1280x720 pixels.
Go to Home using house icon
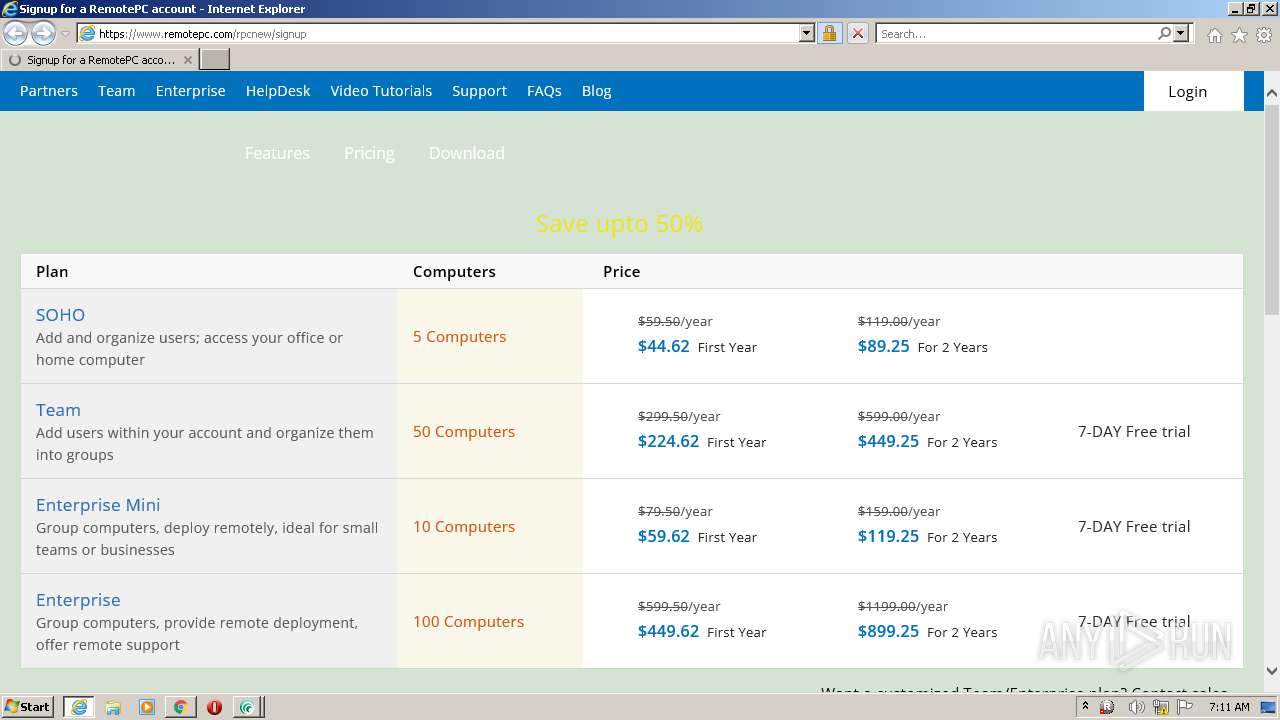1214,35
